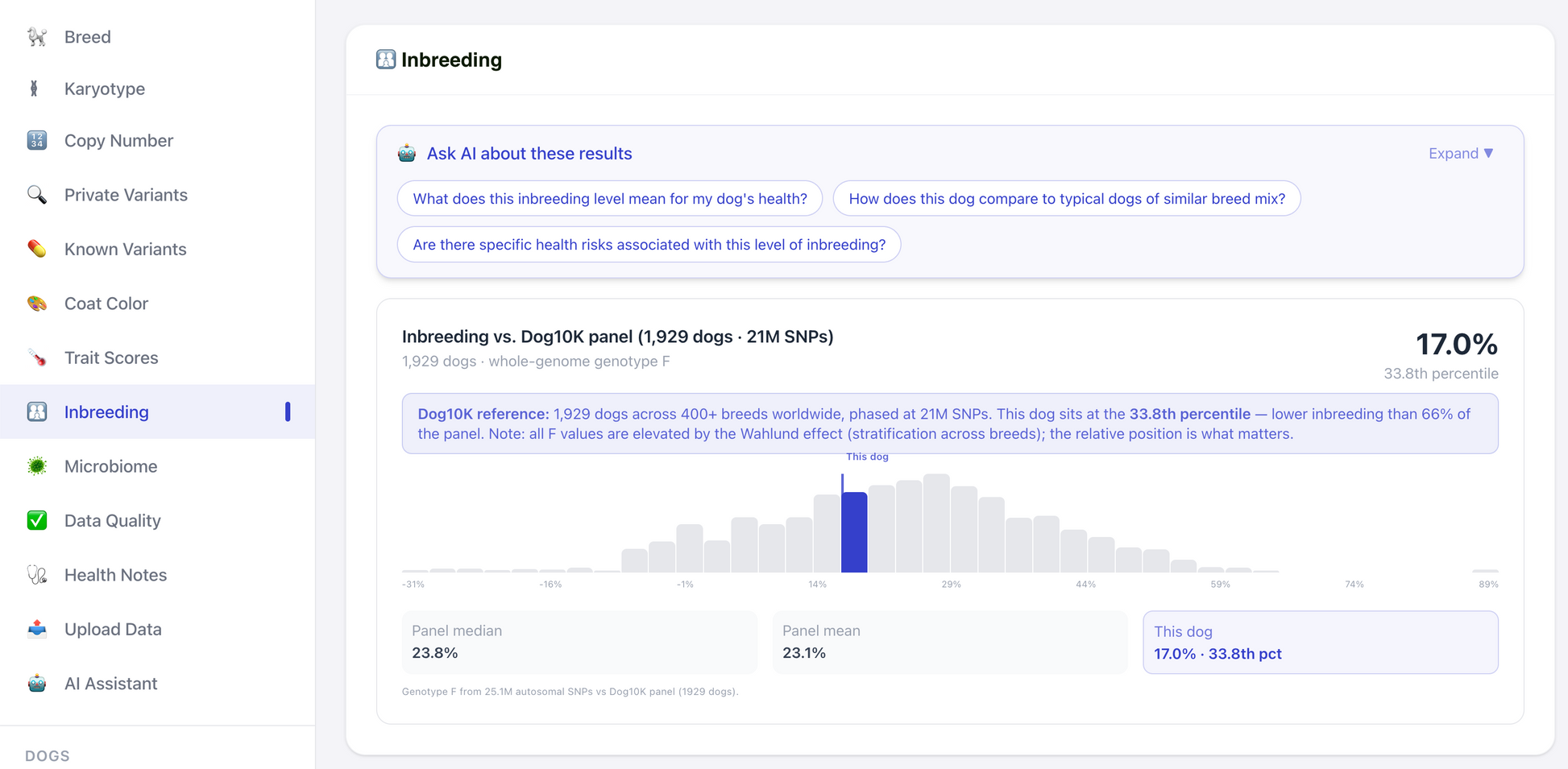
Task: Open the Health Notes stethoscope icon
Action: coord(36,575)
